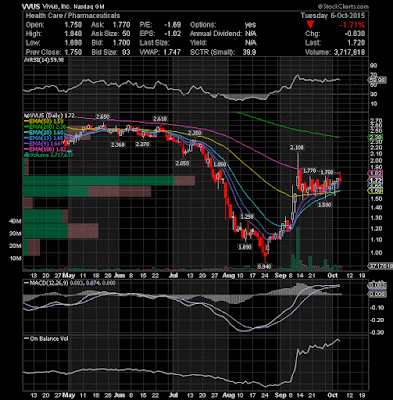Screen dimensions: 393x400
Task: Select the Bid Size value 93
Action: [x=126, y=52]
